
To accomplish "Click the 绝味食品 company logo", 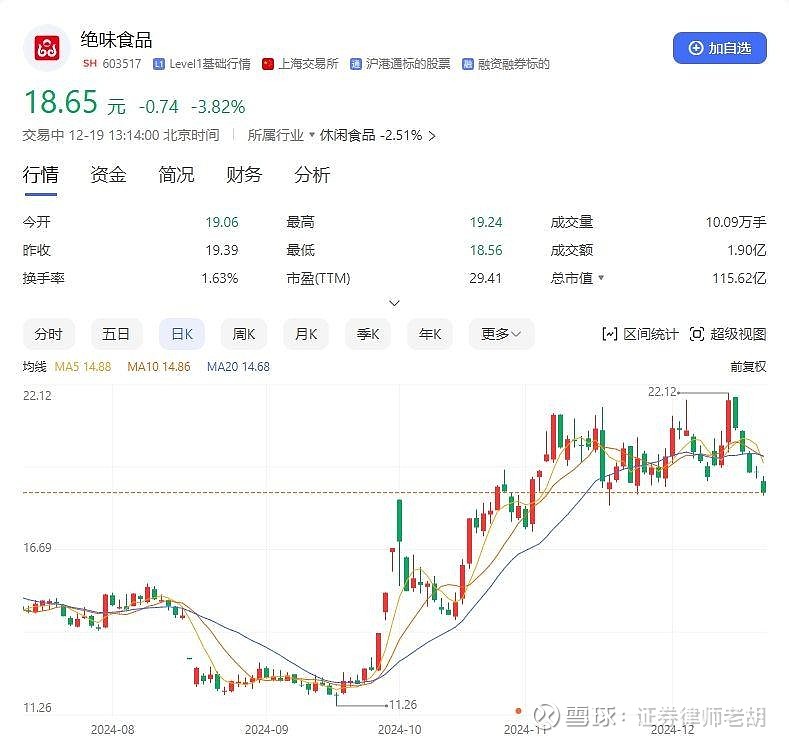I will 47,48.
